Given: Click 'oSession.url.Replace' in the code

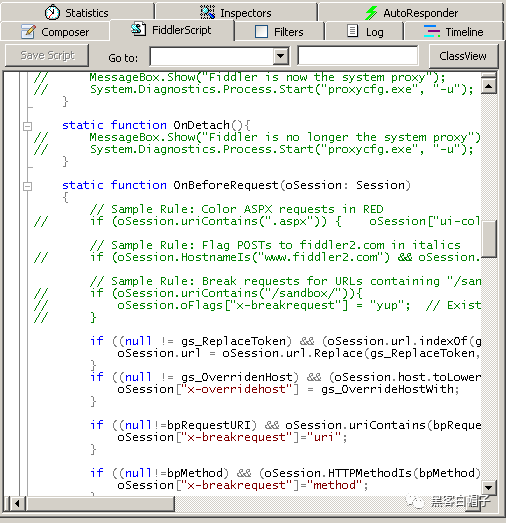Looking at the screenshot, I should point(292,353).
